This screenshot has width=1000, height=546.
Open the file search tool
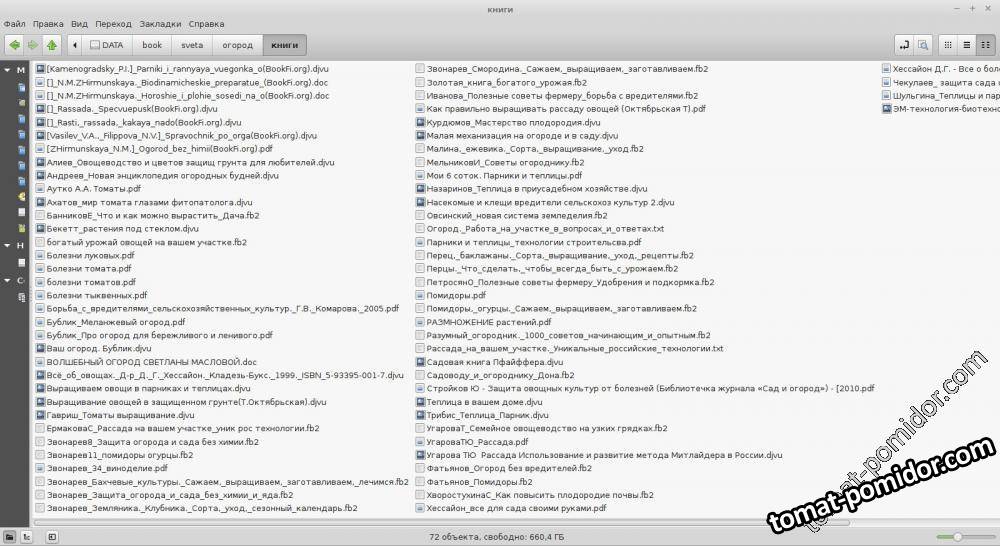coord(923,45)
